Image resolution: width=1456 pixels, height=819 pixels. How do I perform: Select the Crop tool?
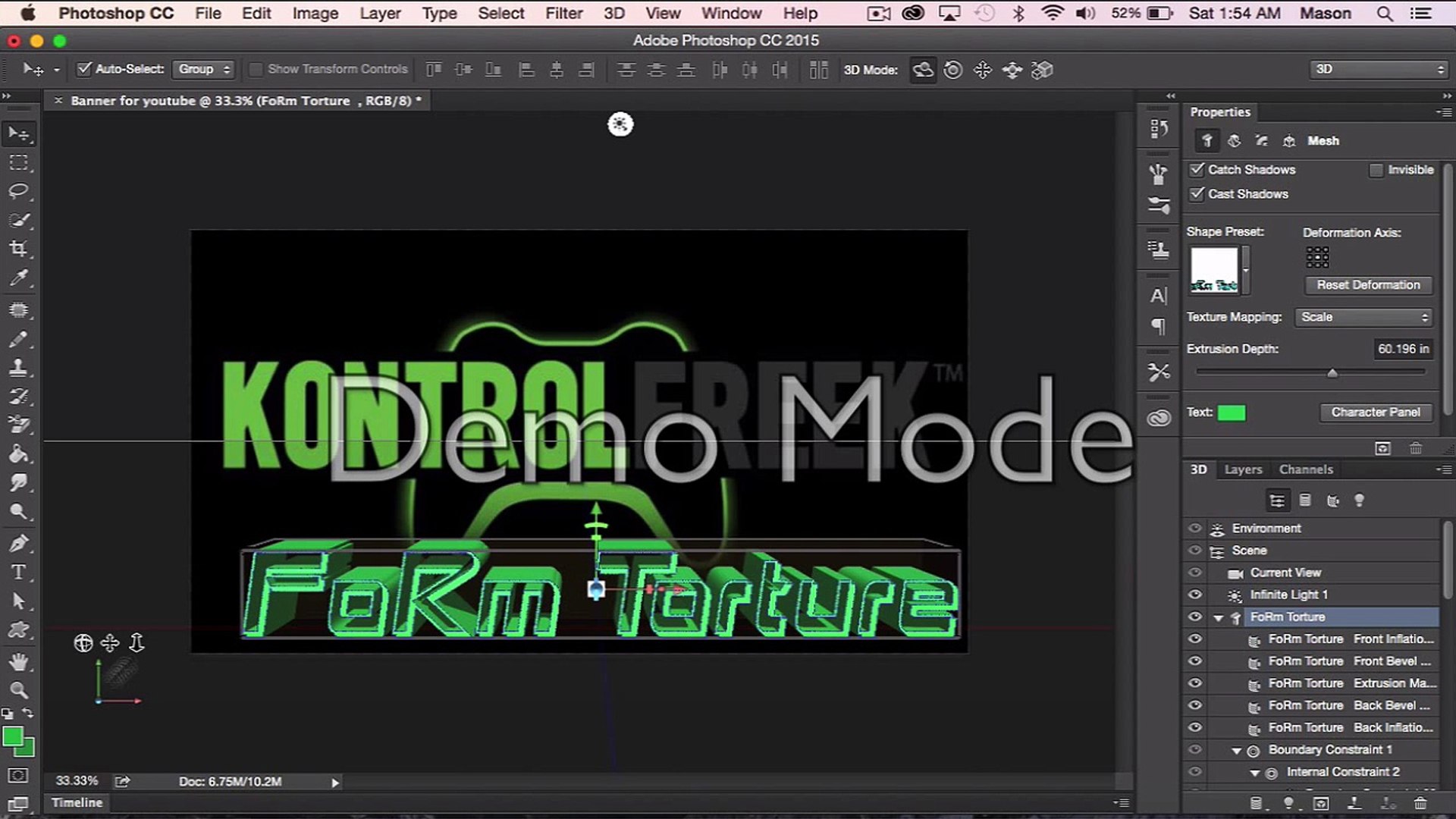pos(18,249)
